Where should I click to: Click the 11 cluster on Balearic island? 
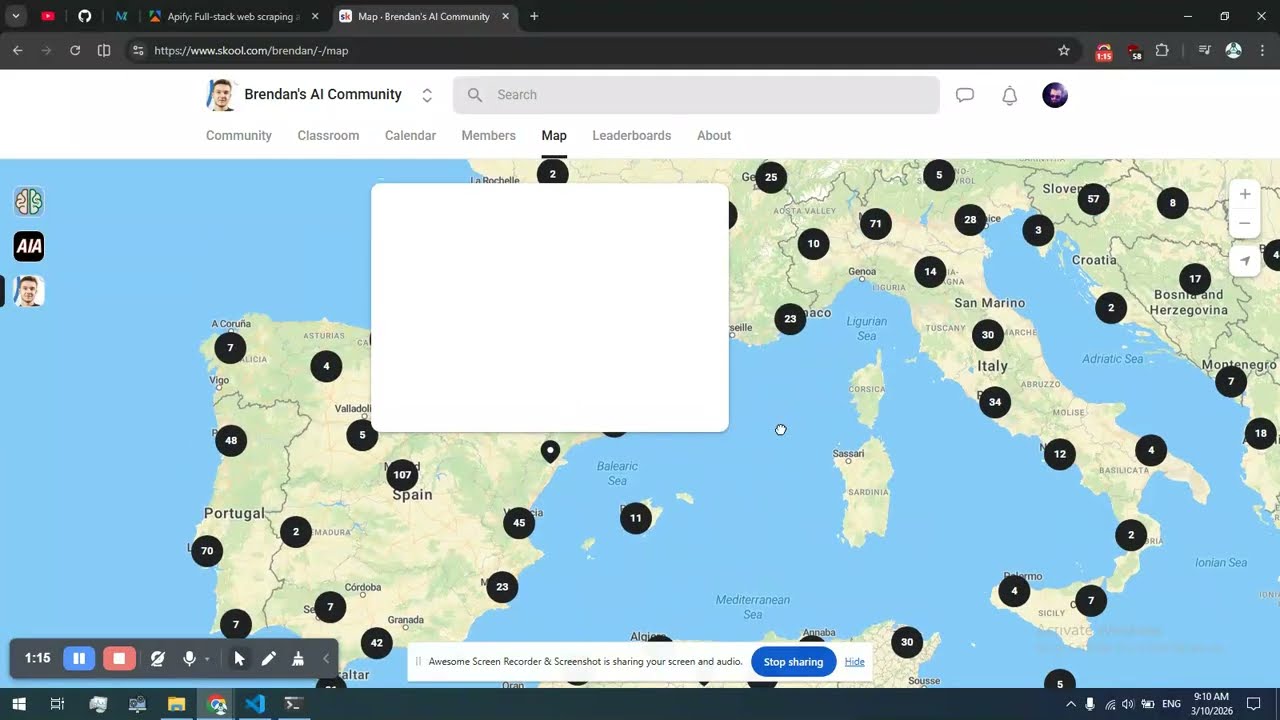pos(636,518)
